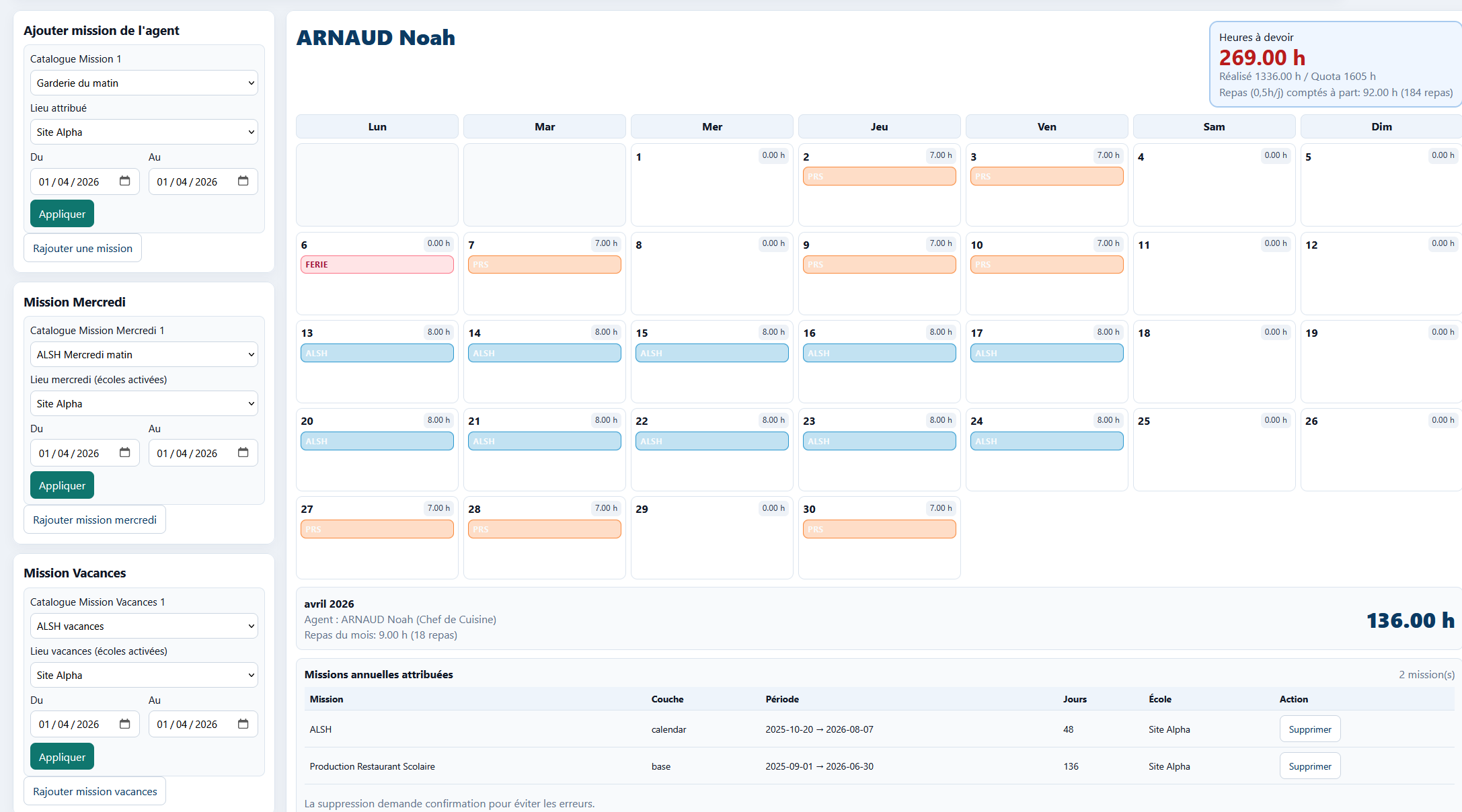The height and width of the screenshot is (812, 1462).
Task: Open calendar picker for agent mission Du date
Action: point(124,181)
